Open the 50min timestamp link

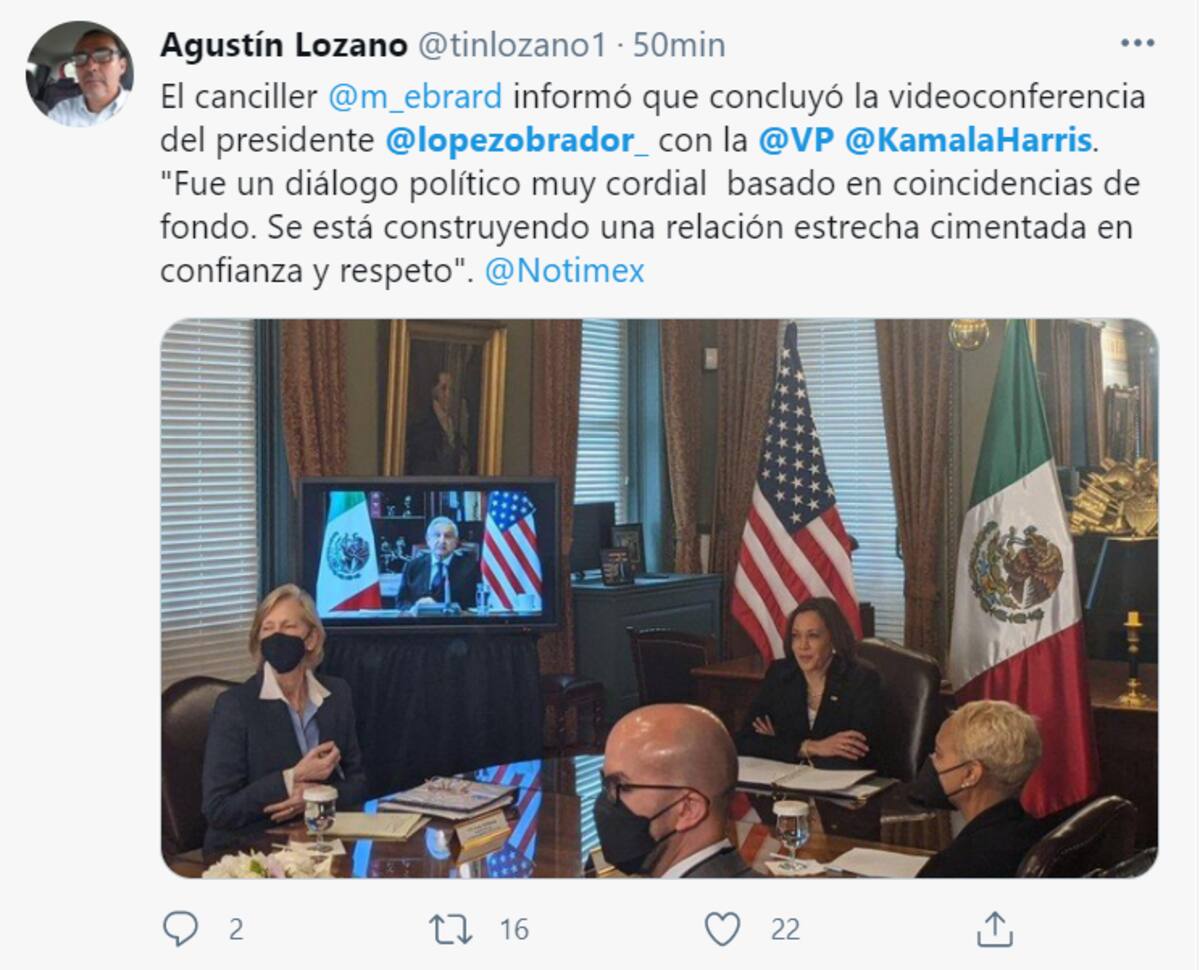pos(679,45)
